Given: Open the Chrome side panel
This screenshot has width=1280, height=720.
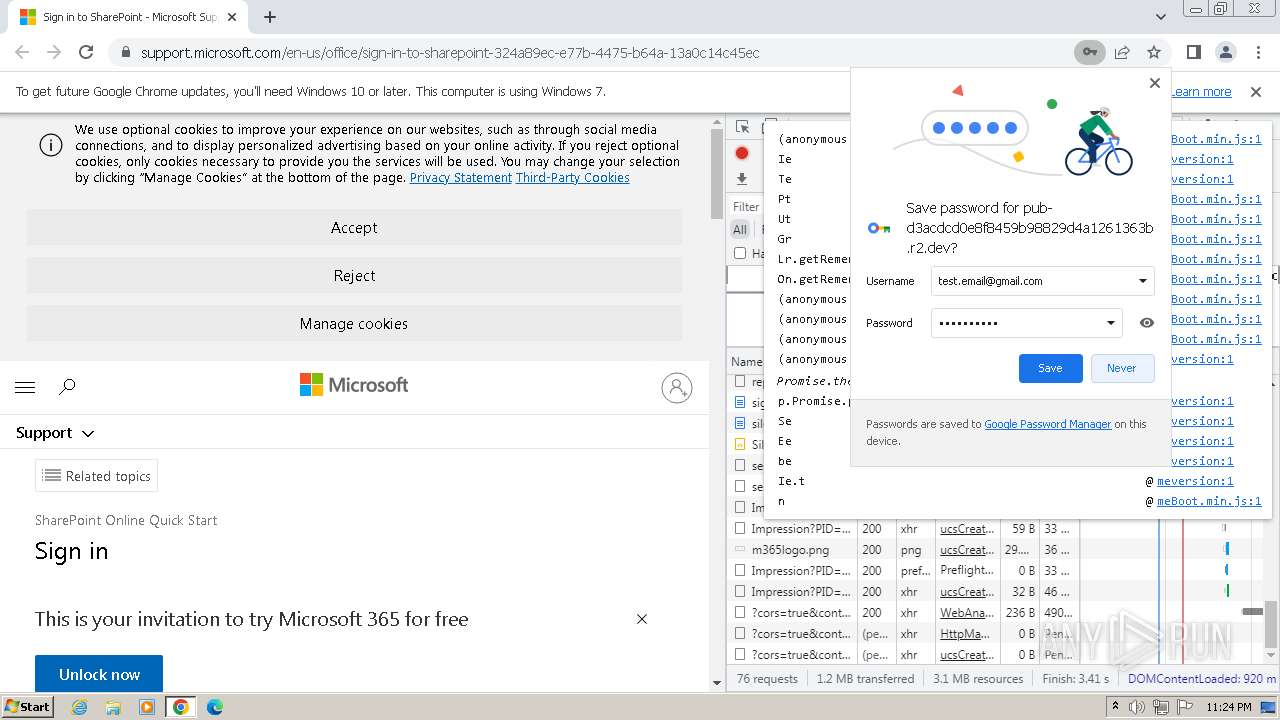Looking at the screenshot, I should (x=1194, y=52).
